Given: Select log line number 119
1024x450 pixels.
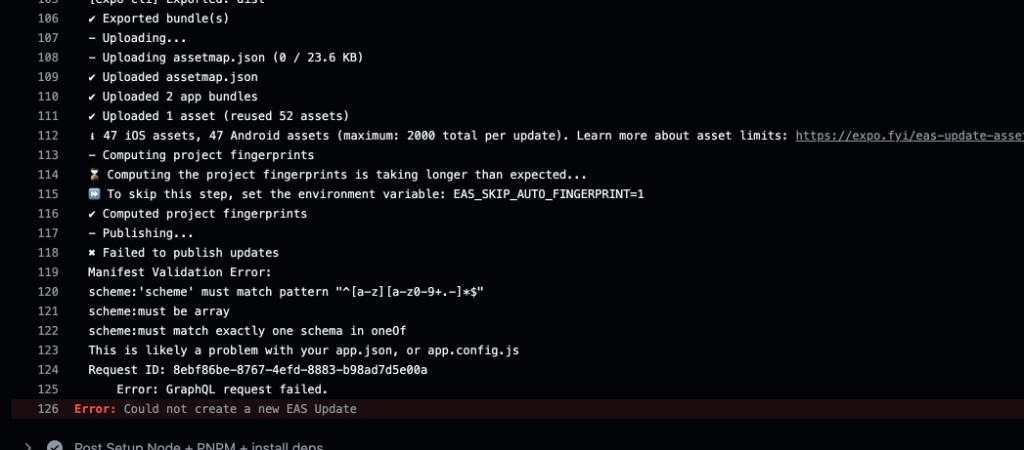Looking at the screenshot, I should pos(48,272).
